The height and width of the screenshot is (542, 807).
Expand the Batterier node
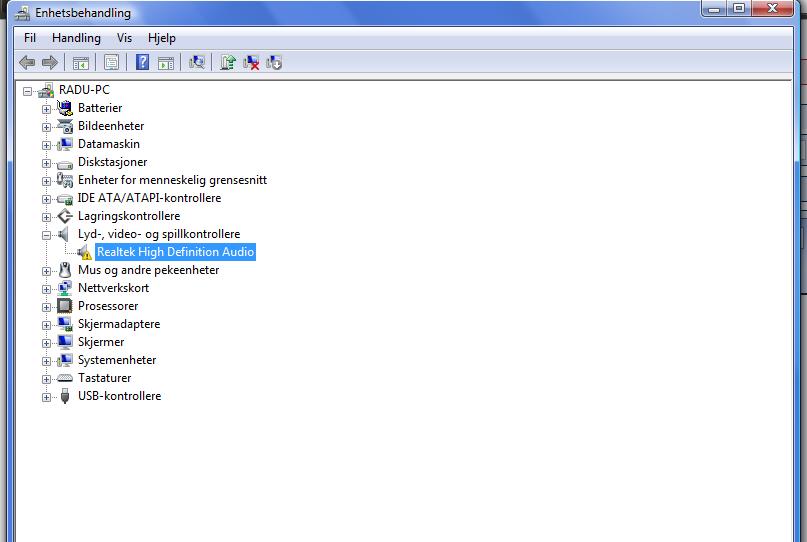coord(46,109)
